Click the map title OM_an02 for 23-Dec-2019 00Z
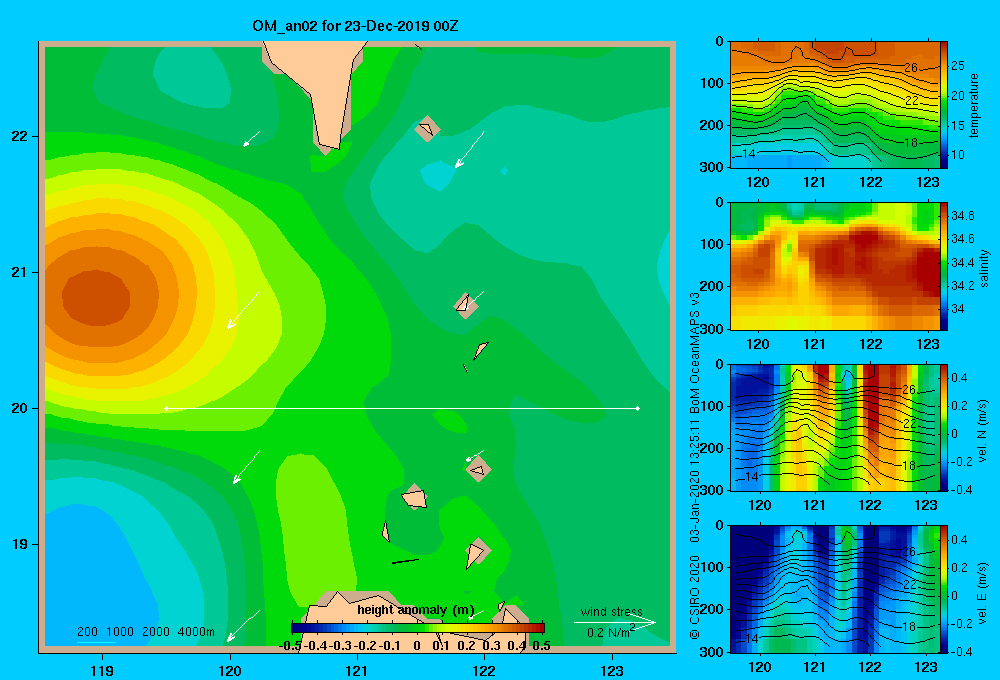 (355, 26)
